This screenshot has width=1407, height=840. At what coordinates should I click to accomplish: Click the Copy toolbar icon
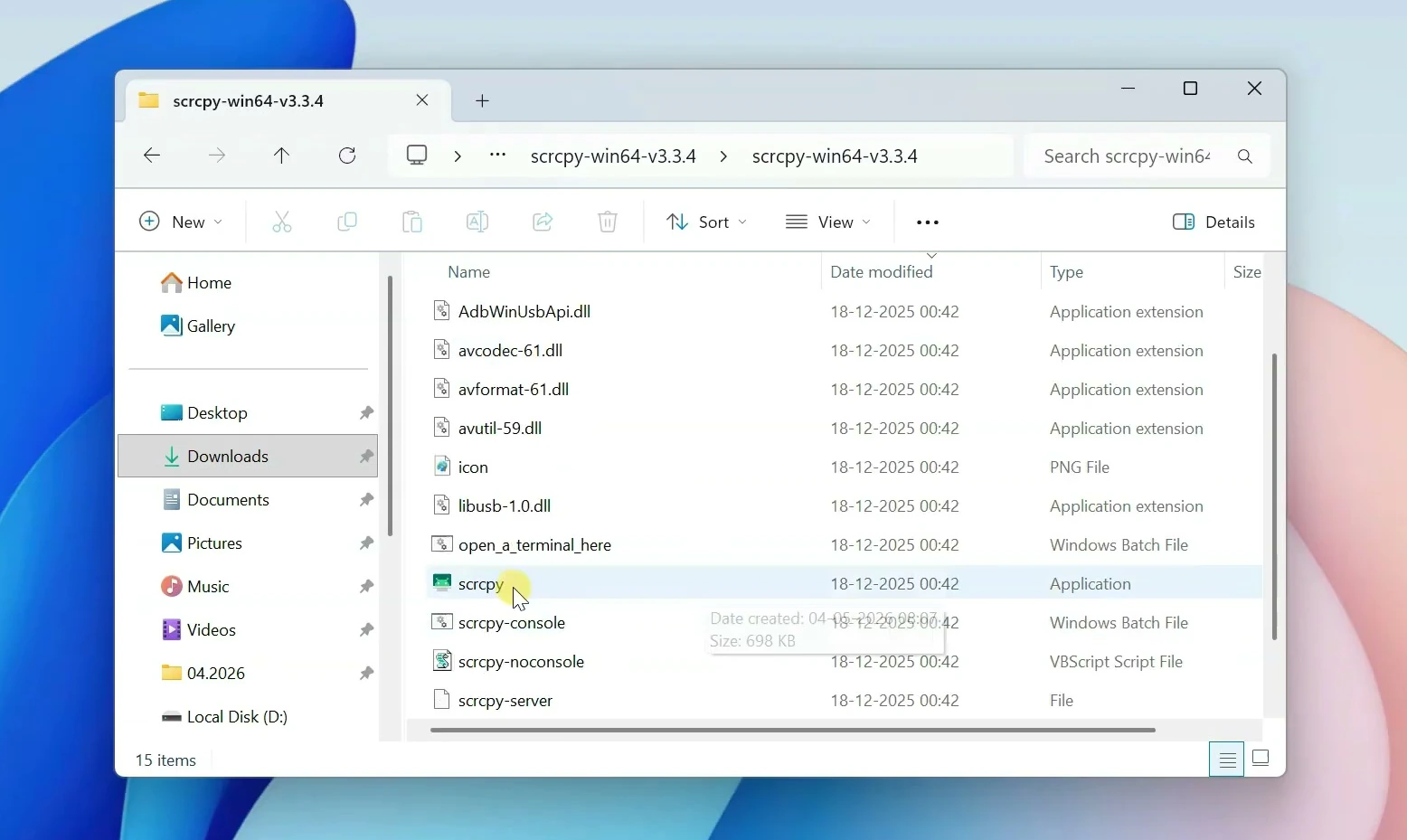tap(347, 222)
